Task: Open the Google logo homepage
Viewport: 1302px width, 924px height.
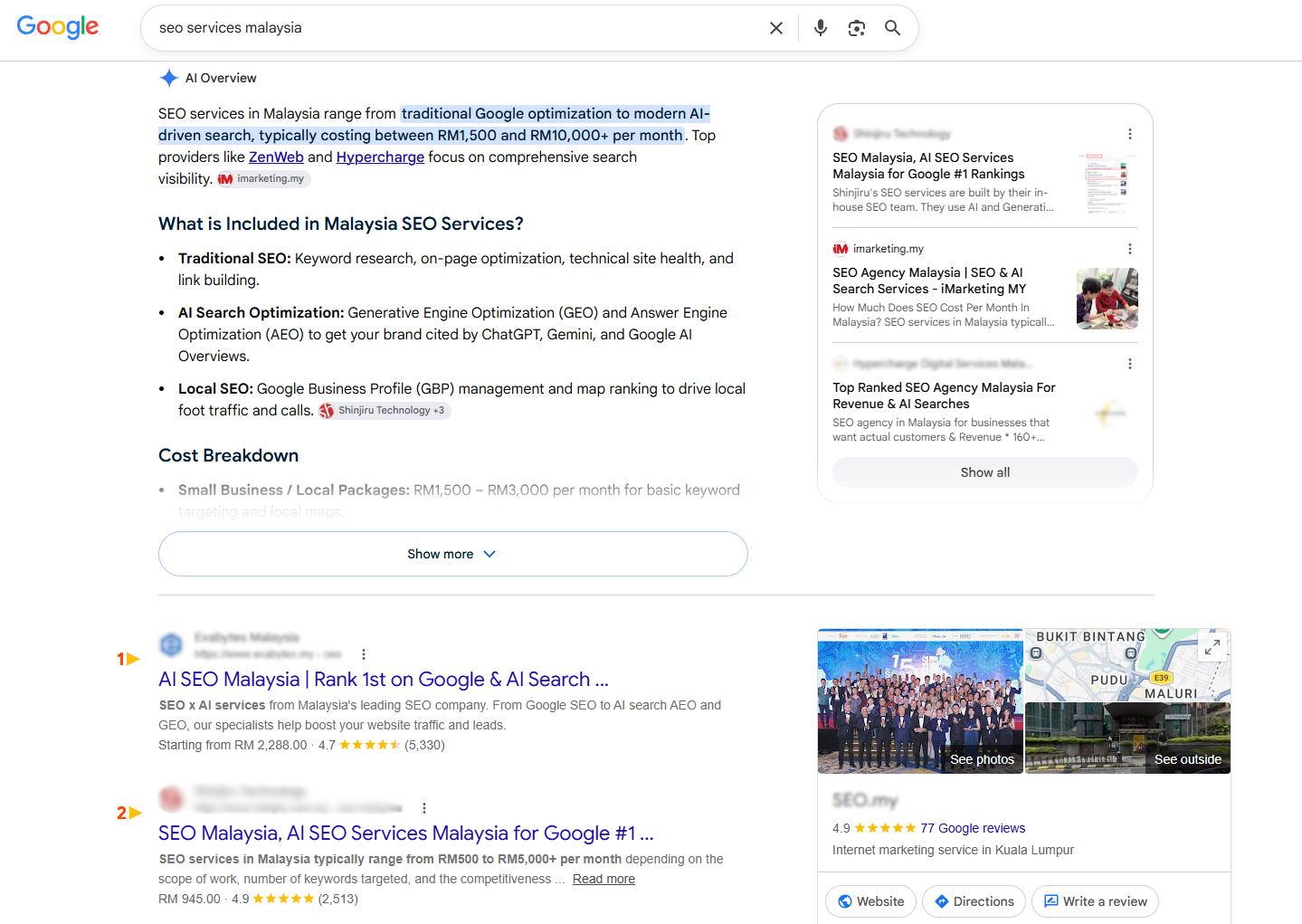Action: click(58, 27)
